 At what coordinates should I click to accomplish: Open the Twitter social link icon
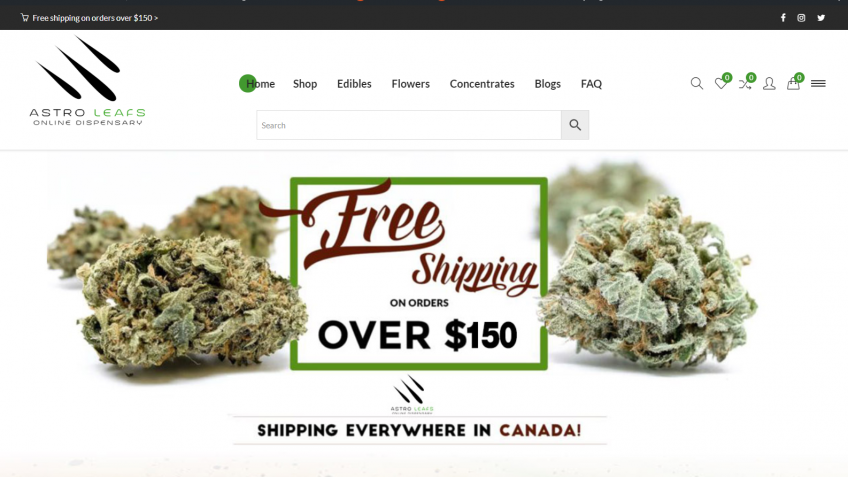821,18
